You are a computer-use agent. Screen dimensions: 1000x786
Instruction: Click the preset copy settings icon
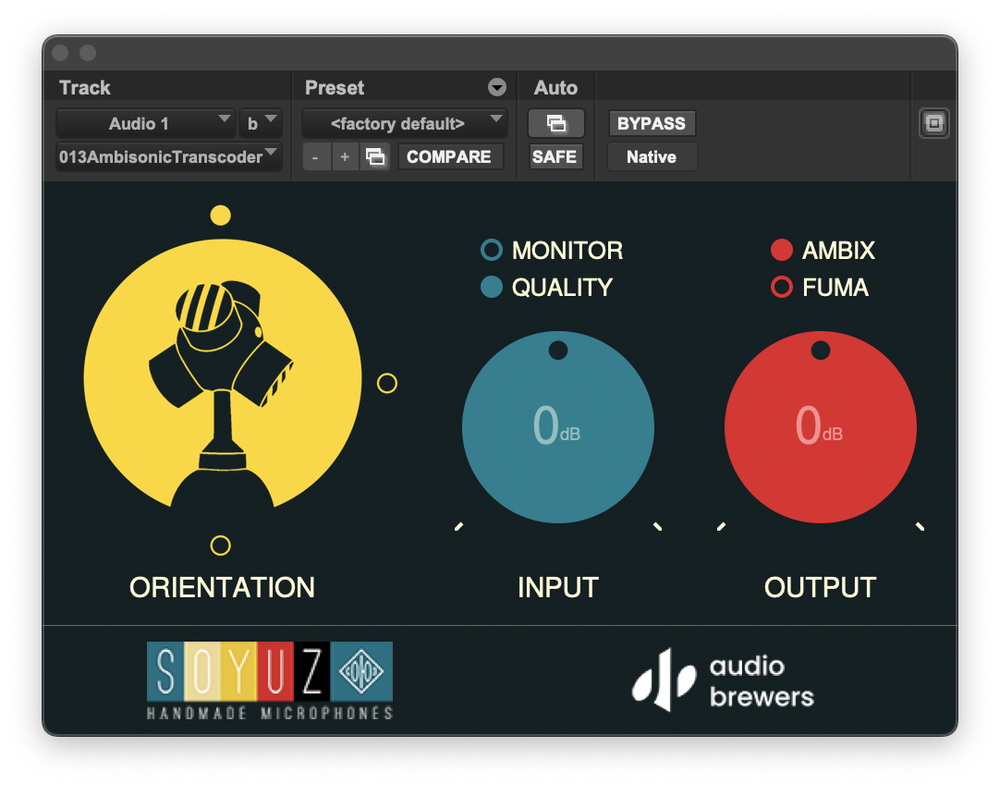pos(374,157)
